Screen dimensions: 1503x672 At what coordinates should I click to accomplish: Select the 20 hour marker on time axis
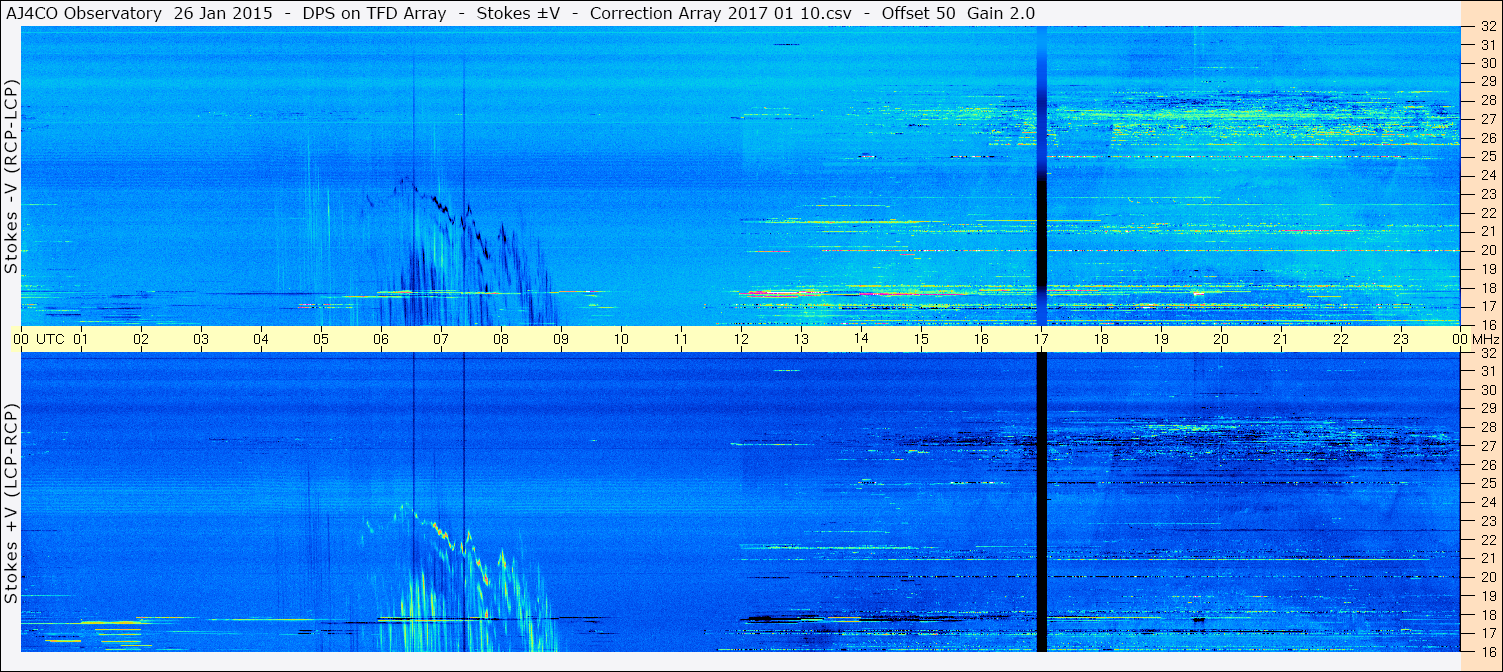[x=1221, y=339]
